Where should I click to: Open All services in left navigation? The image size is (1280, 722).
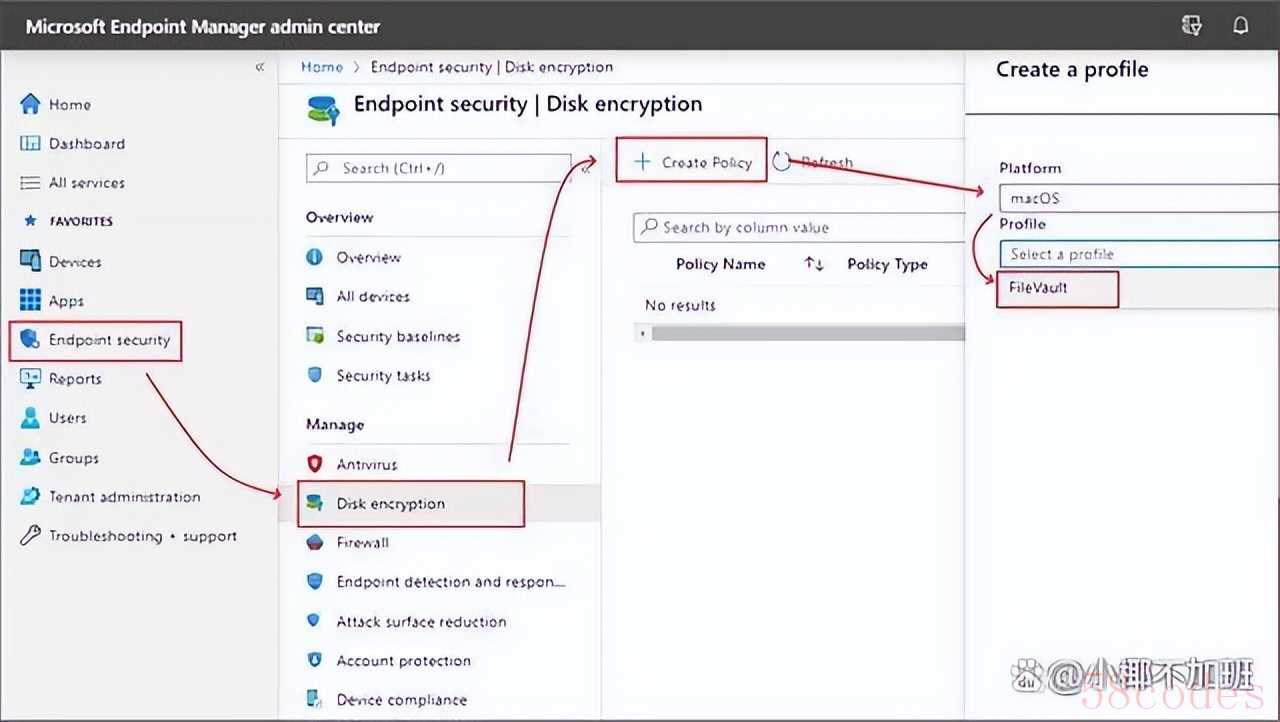pos(87,183)
